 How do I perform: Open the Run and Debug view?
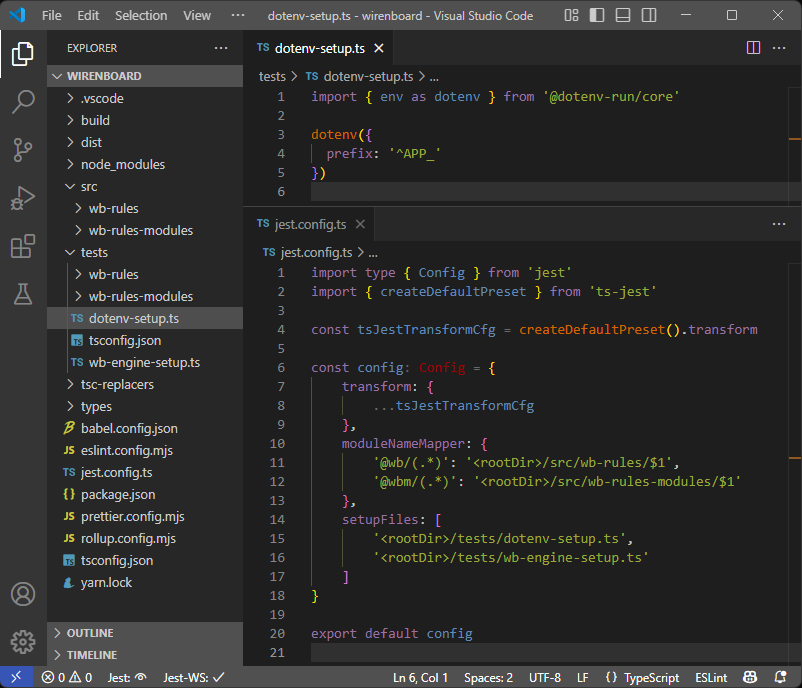(23, 197)
